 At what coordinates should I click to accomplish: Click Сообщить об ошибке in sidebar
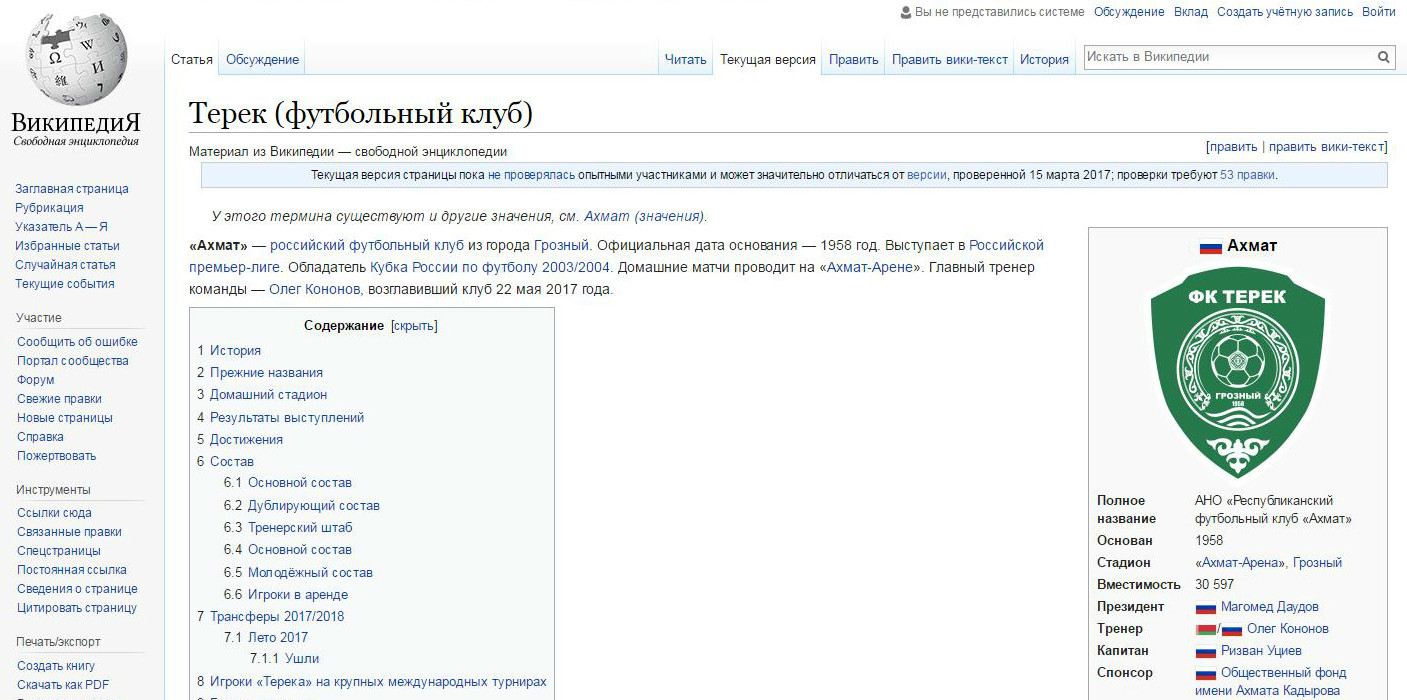77,342
